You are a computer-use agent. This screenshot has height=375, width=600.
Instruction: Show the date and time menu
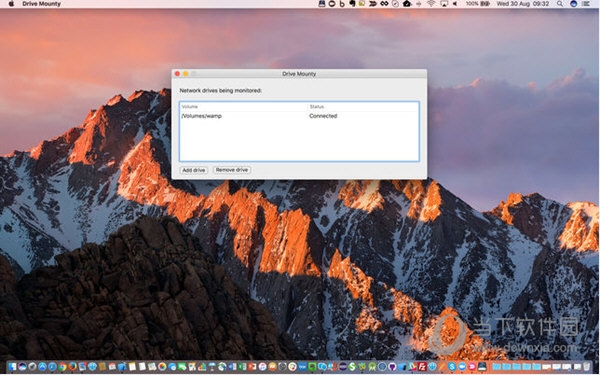[523, 4]
